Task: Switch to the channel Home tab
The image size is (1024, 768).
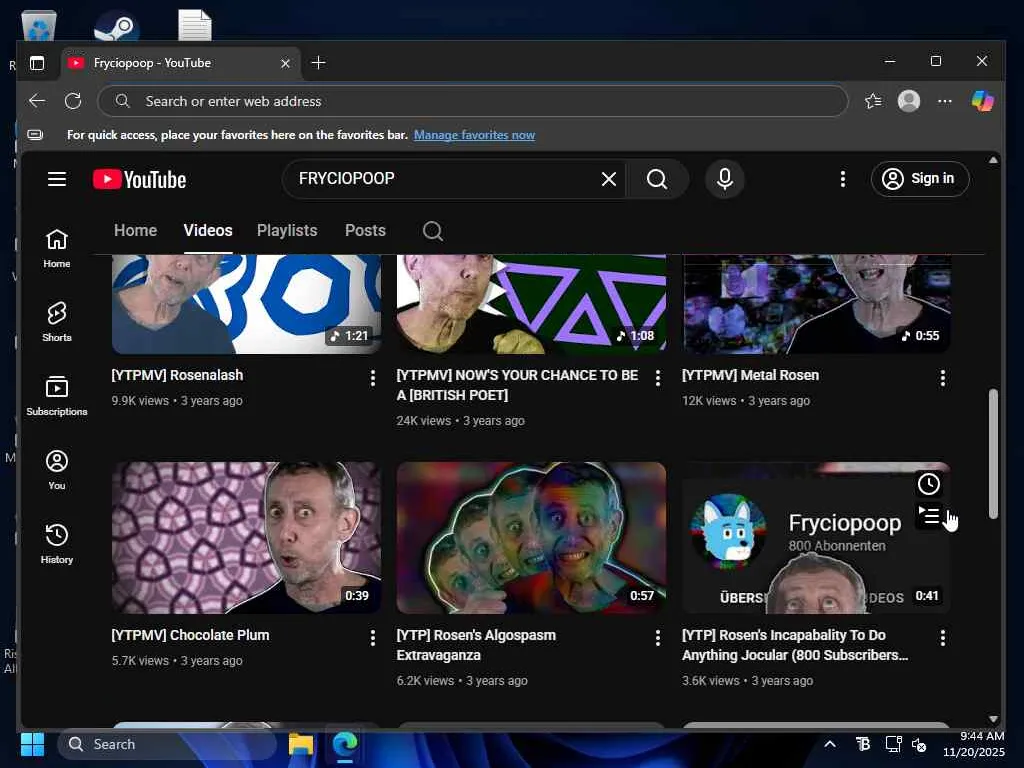Action: tap(135, 231)
